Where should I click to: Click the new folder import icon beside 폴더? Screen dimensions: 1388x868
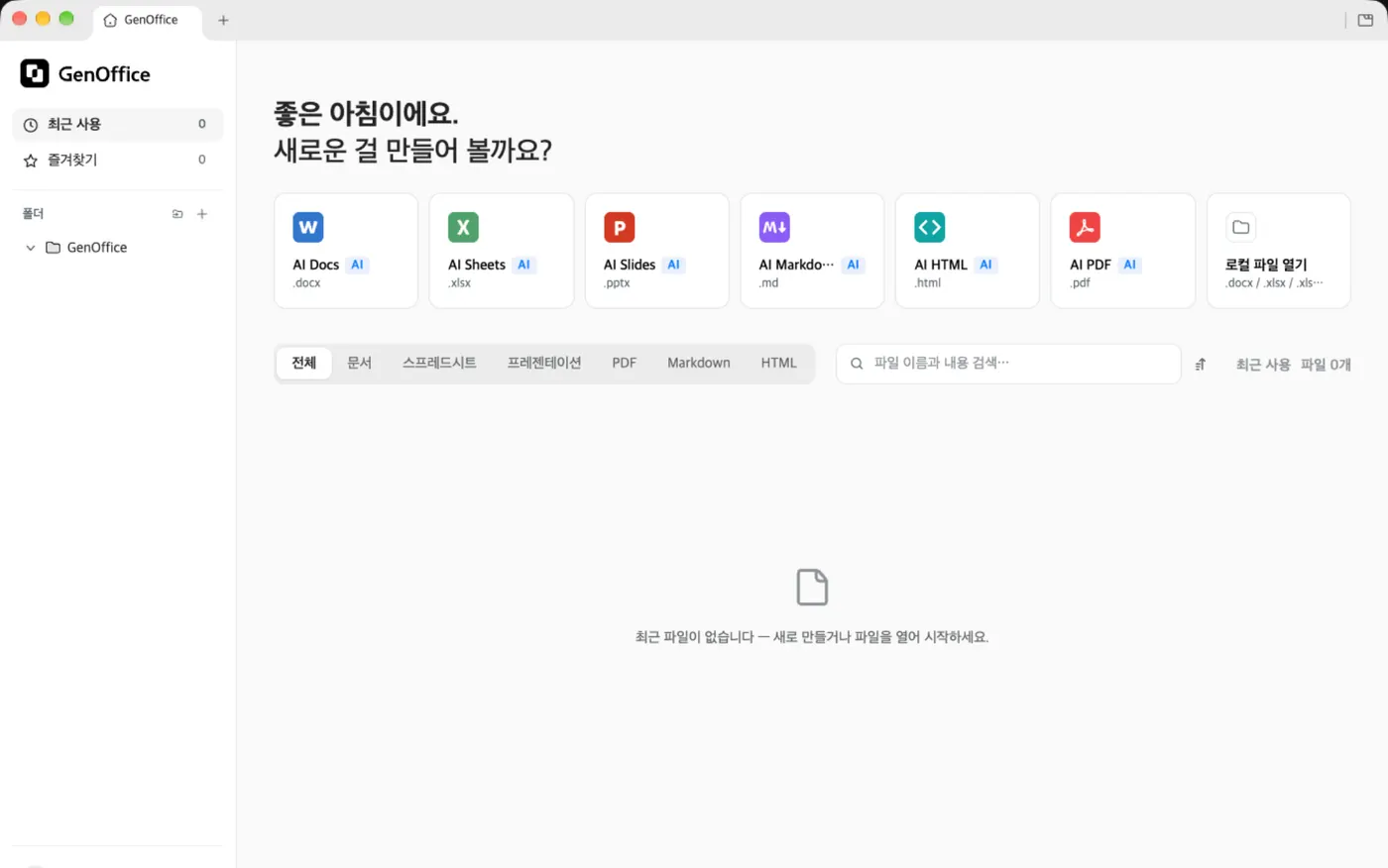(177, 214)
